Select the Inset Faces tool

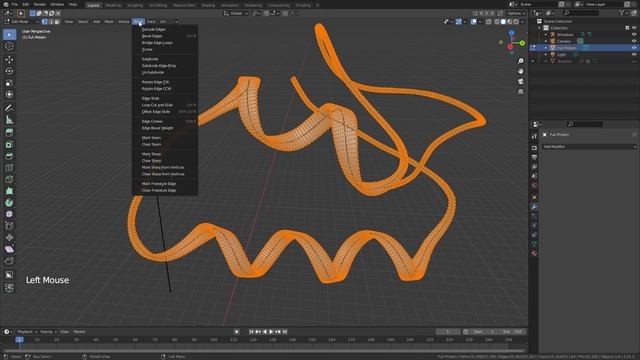(9, 144)
